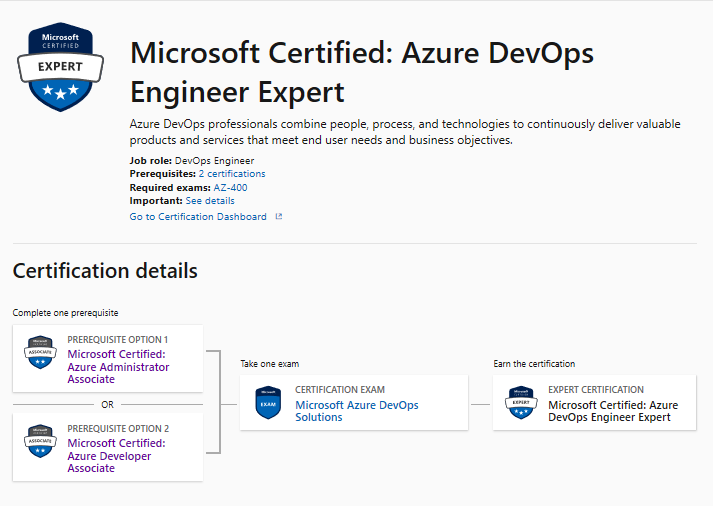This screenshot has height=506, width=713.
Task: Click the Exam badge in Certification Exam card
Action: (268, 403)
